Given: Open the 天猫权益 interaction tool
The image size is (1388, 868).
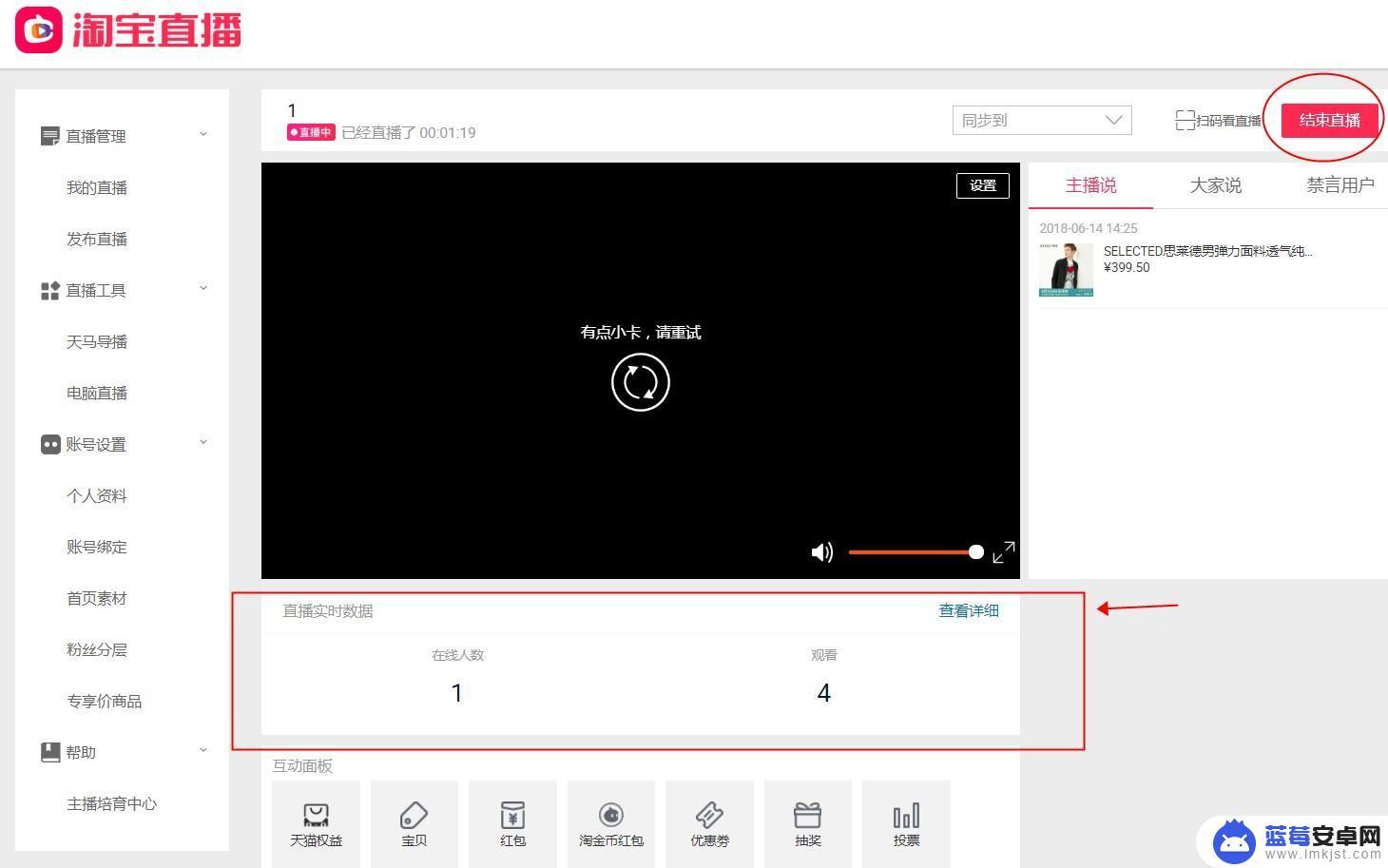Looking at the screenshot, I should (316, 823).
